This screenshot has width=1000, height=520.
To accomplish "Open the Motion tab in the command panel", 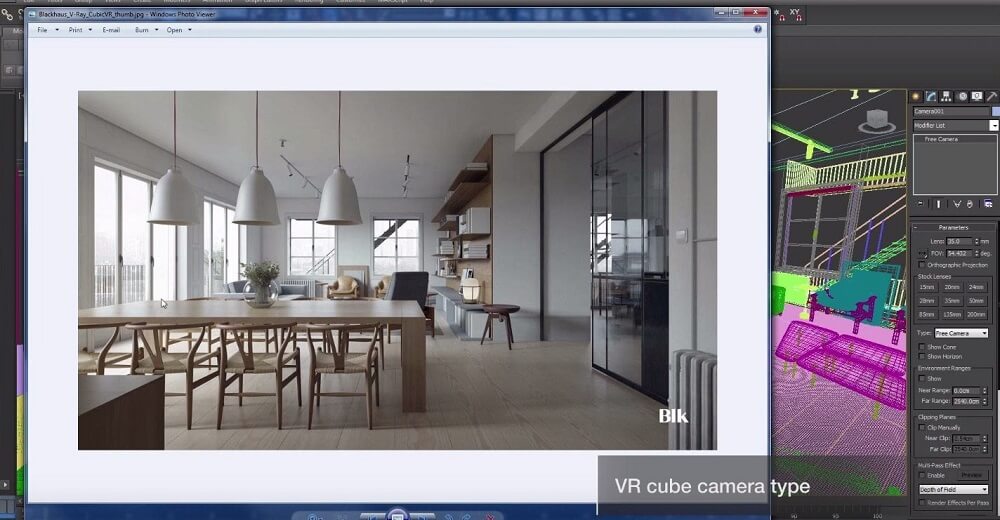I will (x=962, y=96).
